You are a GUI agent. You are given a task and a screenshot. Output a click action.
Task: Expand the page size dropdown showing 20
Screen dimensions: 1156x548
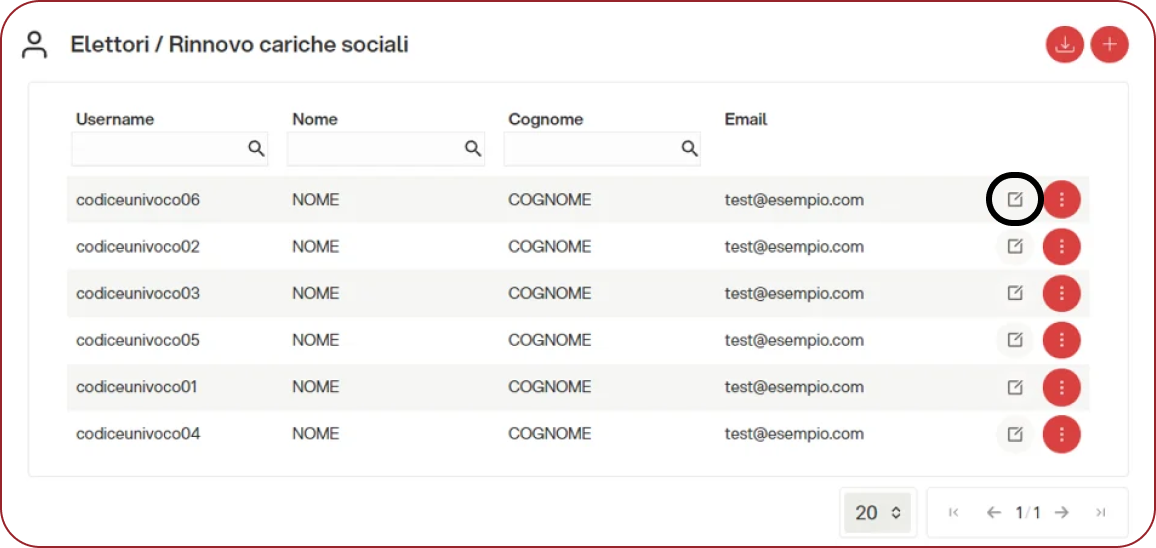[879, 513]
